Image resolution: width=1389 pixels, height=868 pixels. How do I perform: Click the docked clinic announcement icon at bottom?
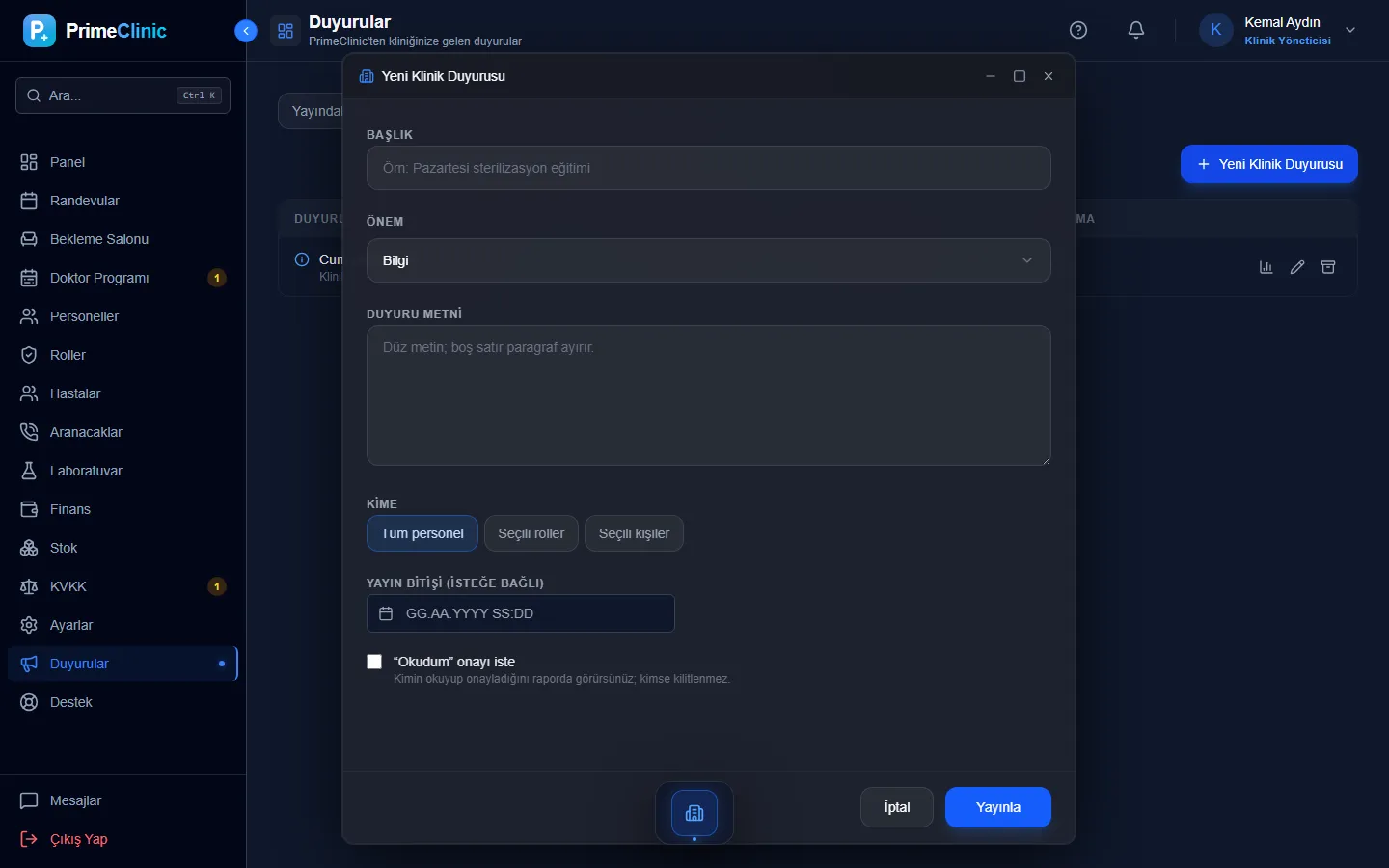694,813
